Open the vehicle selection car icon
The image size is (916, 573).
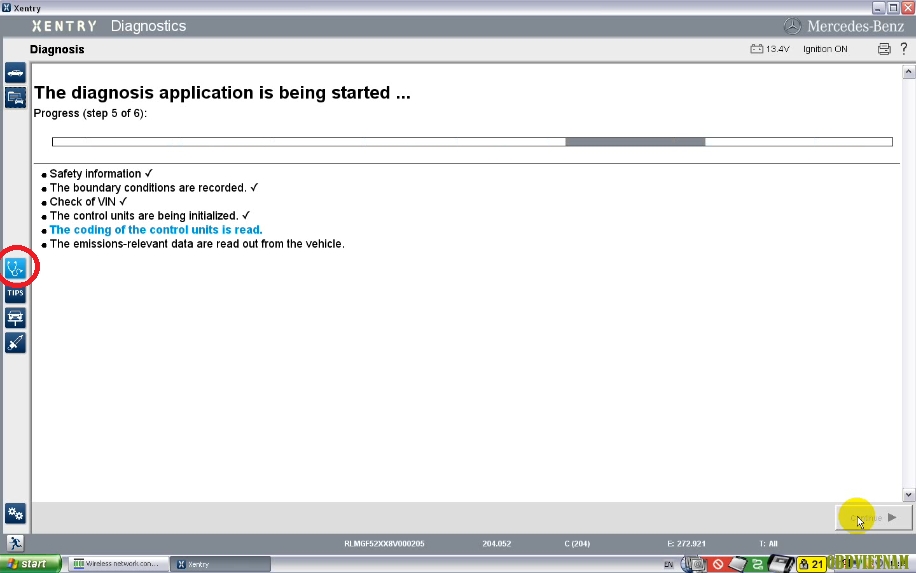pyautogui.click(x=15, y=73)
